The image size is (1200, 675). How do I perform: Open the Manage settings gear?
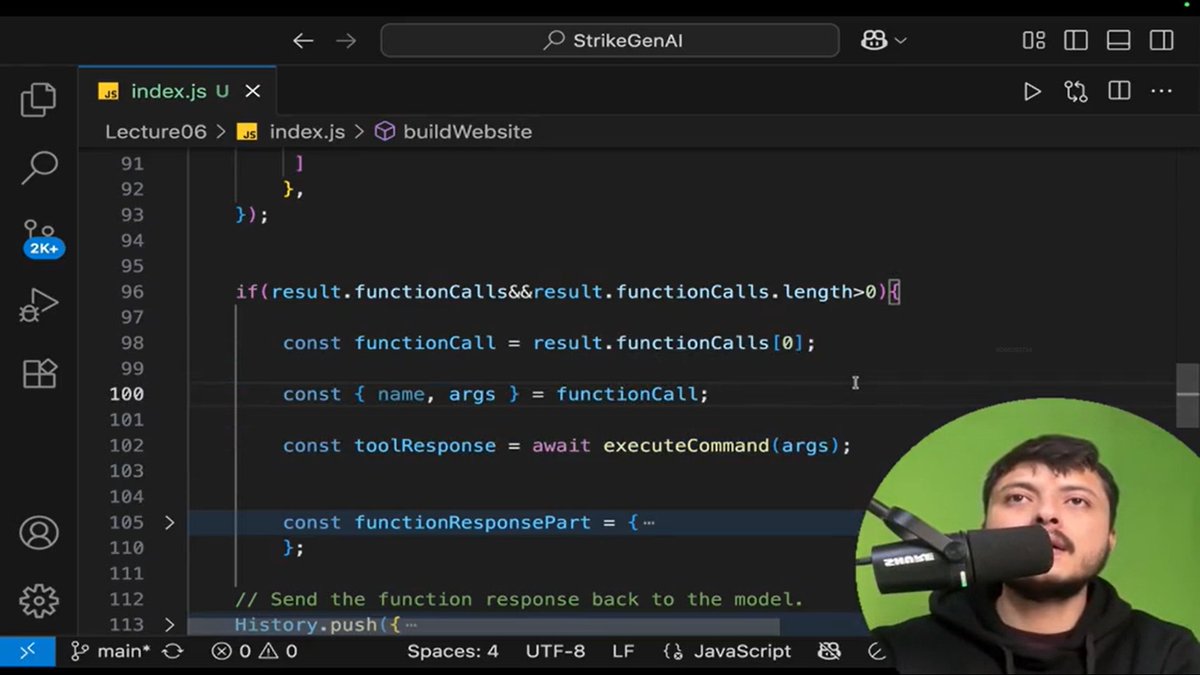pos(38,600)
